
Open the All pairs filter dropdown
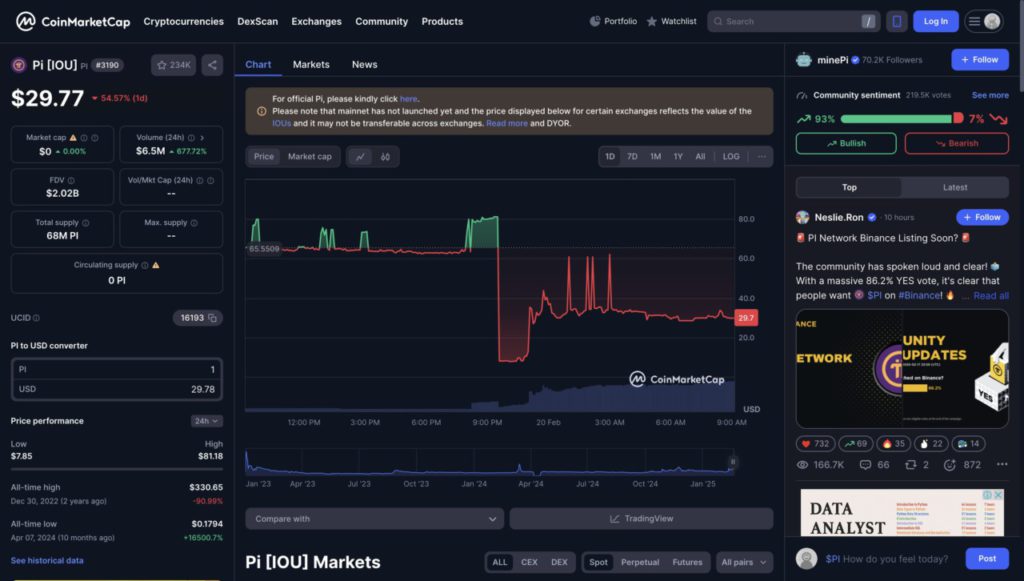click(x=743, y=562)
